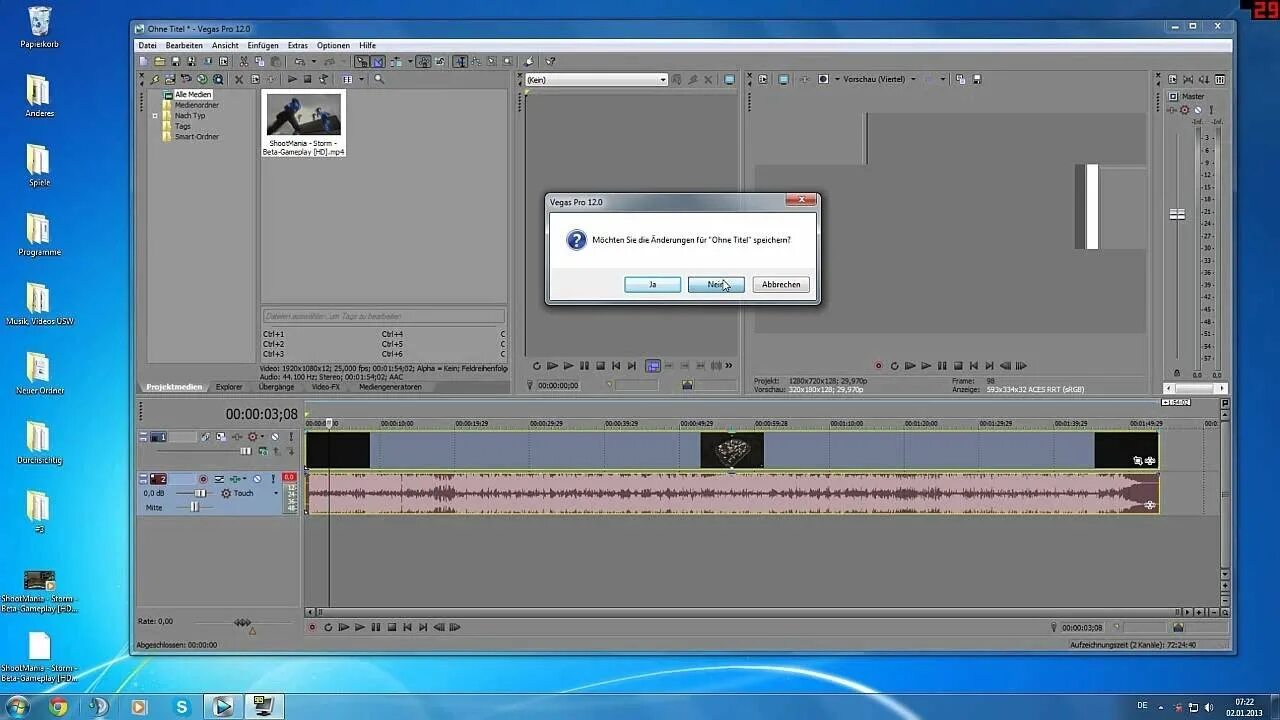Viewport: 1280px width, 720px height.
Task: Click Abbrechen to cancel the dialog
Action: point(781,285)
